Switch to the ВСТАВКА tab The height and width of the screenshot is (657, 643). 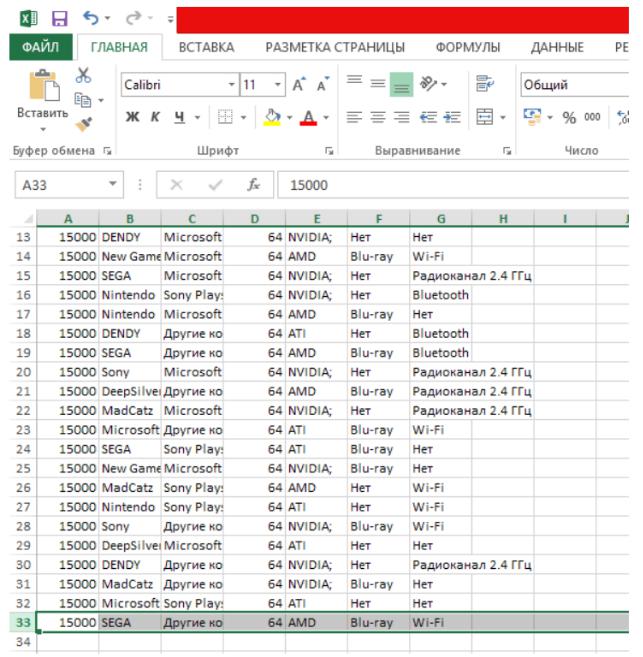point(207,47)
